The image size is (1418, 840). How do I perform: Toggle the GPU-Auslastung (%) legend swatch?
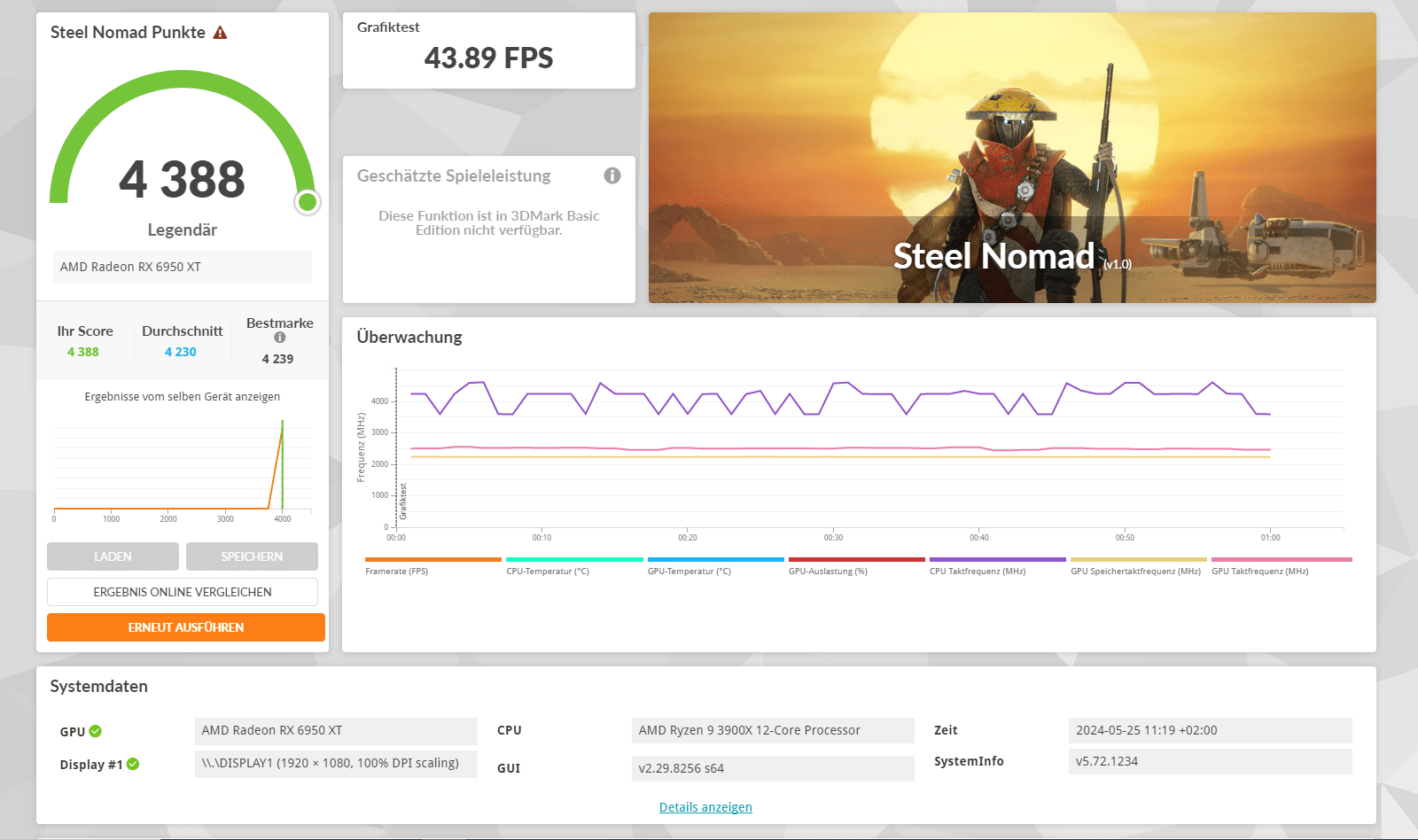pos(857,560)
